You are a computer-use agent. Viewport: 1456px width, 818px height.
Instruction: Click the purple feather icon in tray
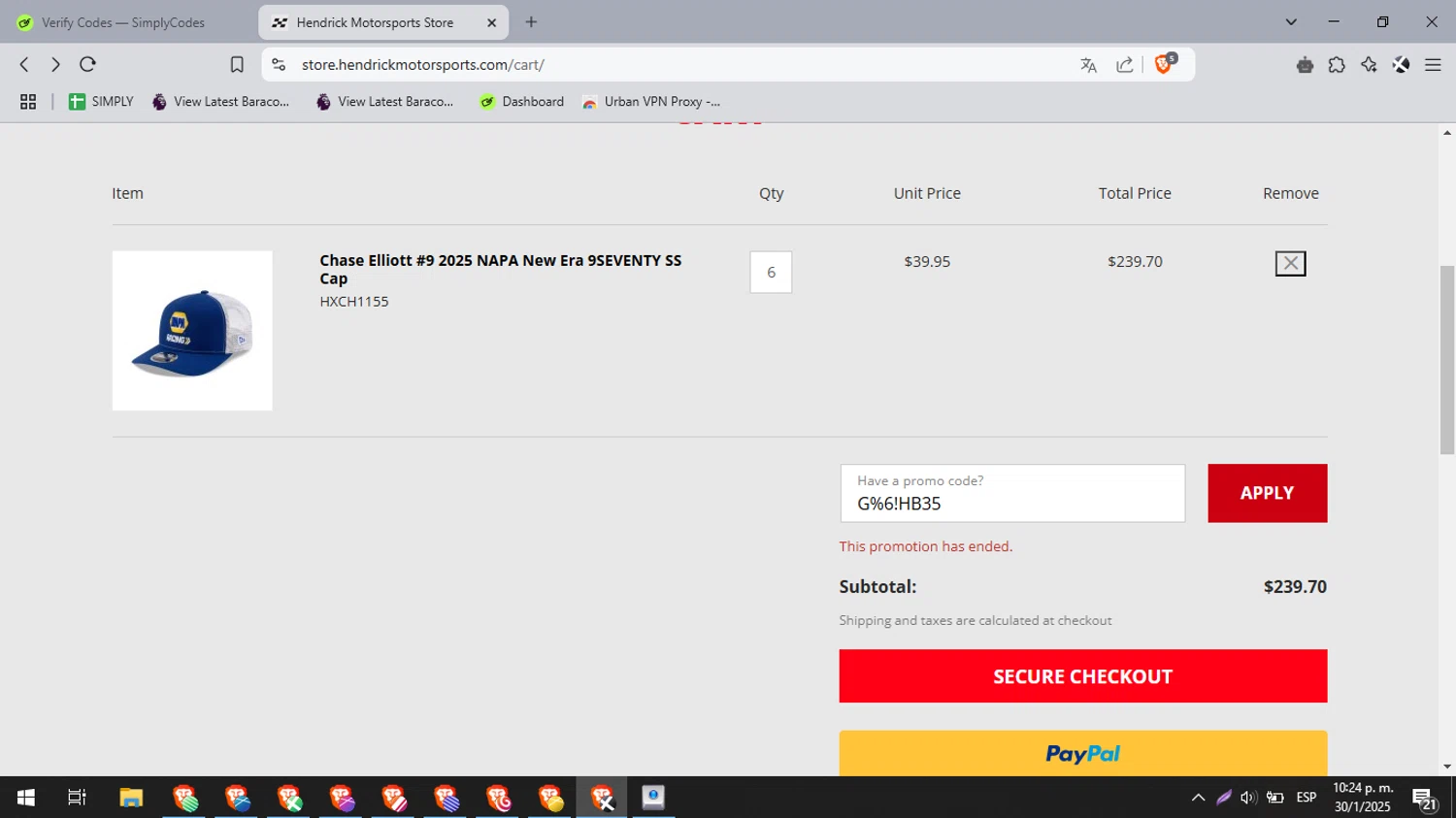(1224, 798)
